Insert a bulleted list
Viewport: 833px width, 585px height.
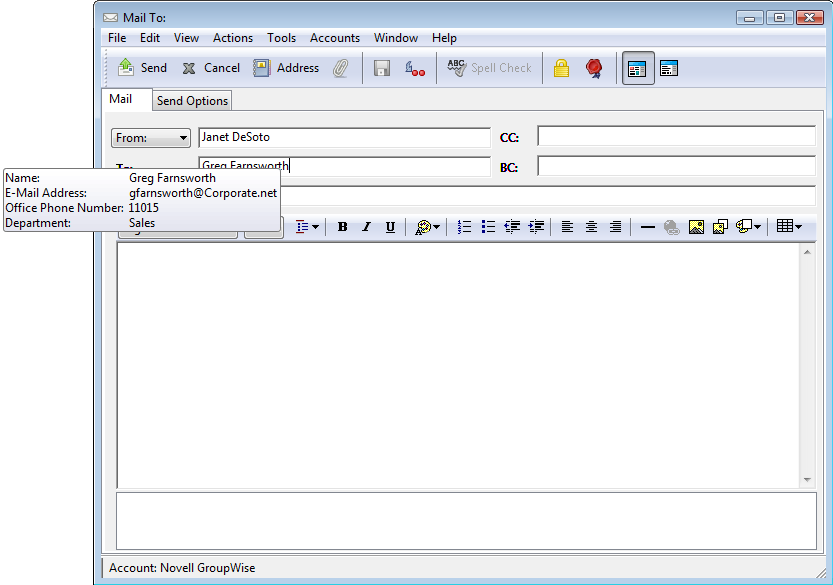click(488, 227)
